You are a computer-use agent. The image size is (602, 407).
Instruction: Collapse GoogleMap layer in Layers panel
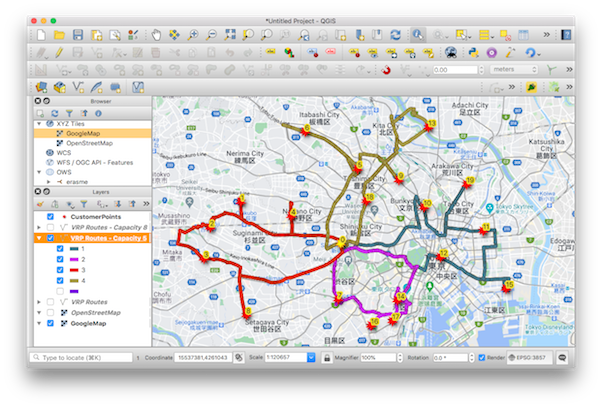39,323
